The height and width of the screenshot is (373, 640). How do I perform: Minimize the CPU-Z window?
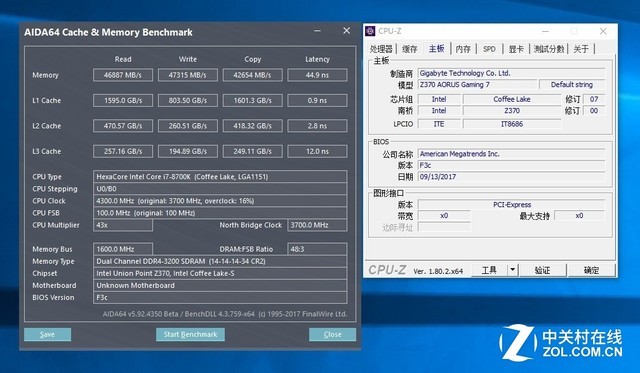545,31
